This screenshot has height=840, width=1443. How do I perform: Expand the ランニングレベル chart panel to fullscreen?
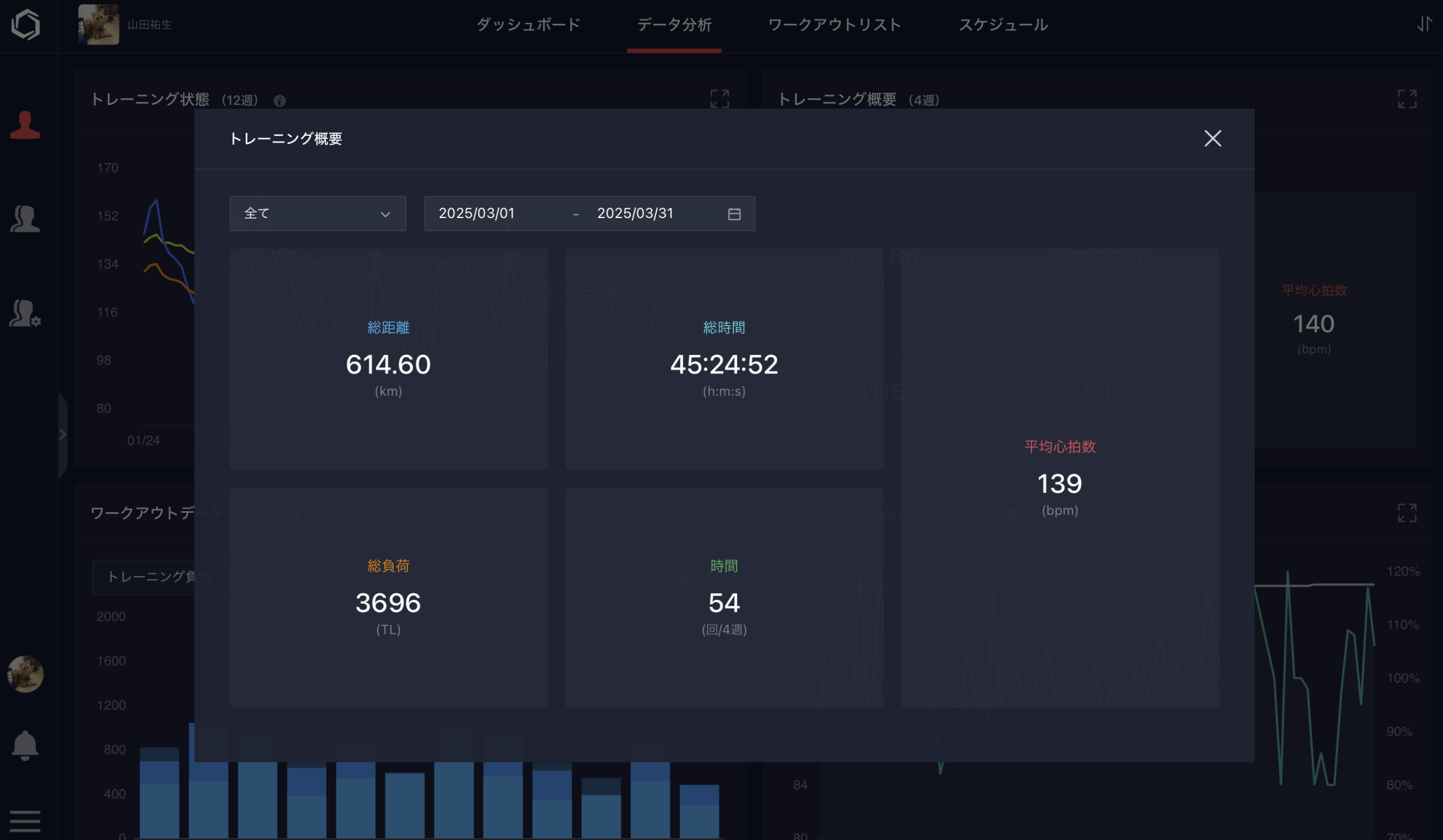click(1406, 513)
